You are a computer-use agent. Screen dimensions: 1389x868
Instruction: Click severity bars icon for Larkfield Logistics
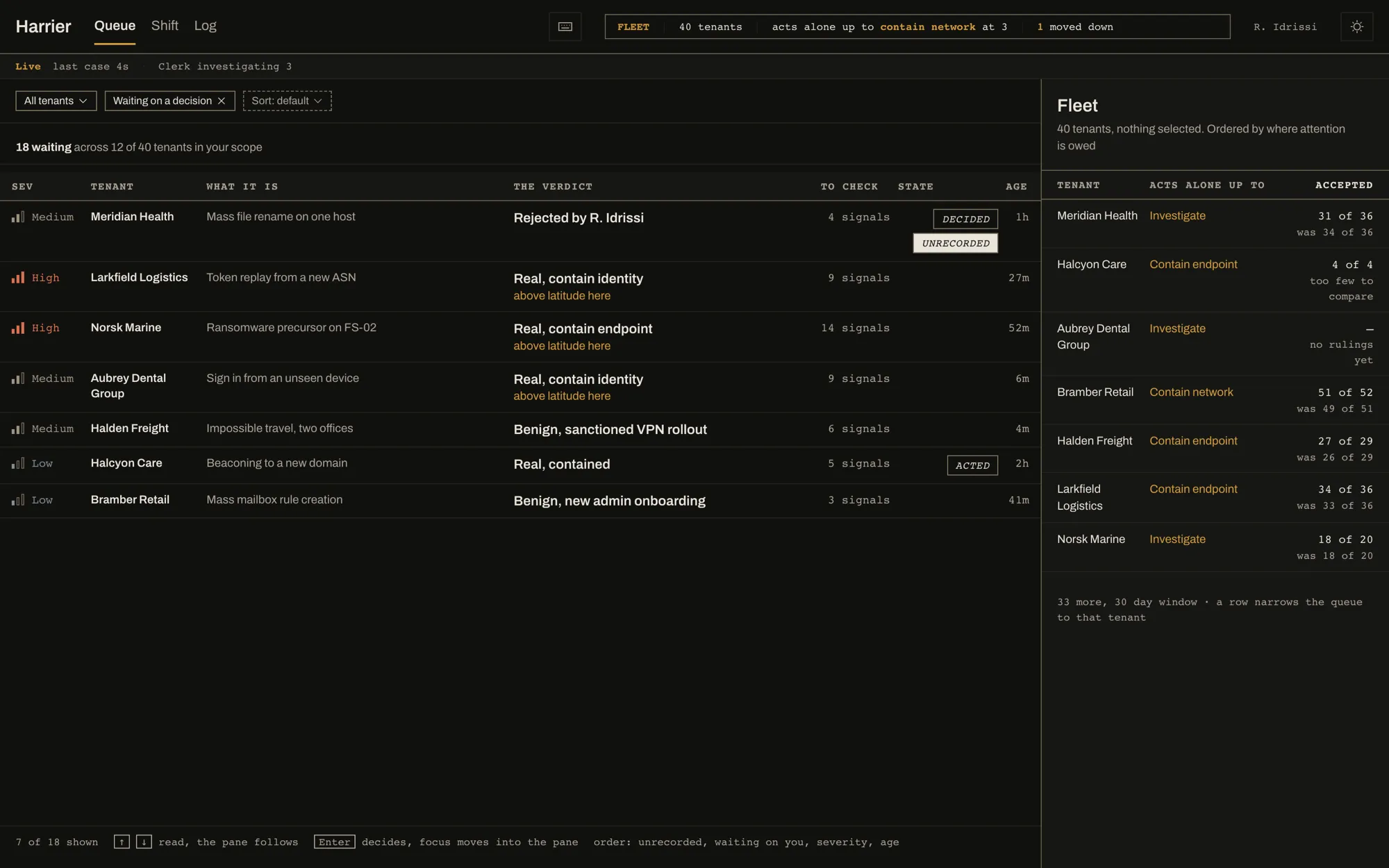pos(18,278)
